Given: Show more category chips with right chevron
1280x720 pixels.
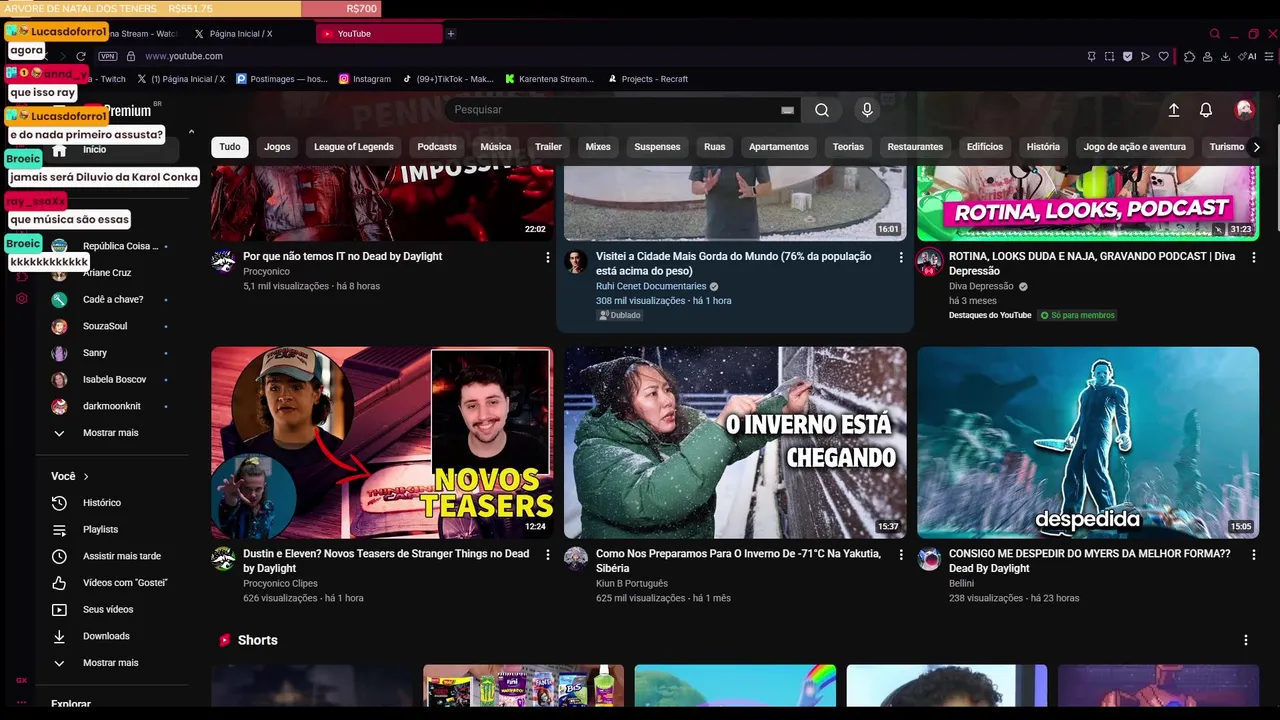Looking at the screenshot, I should 1256,147.
